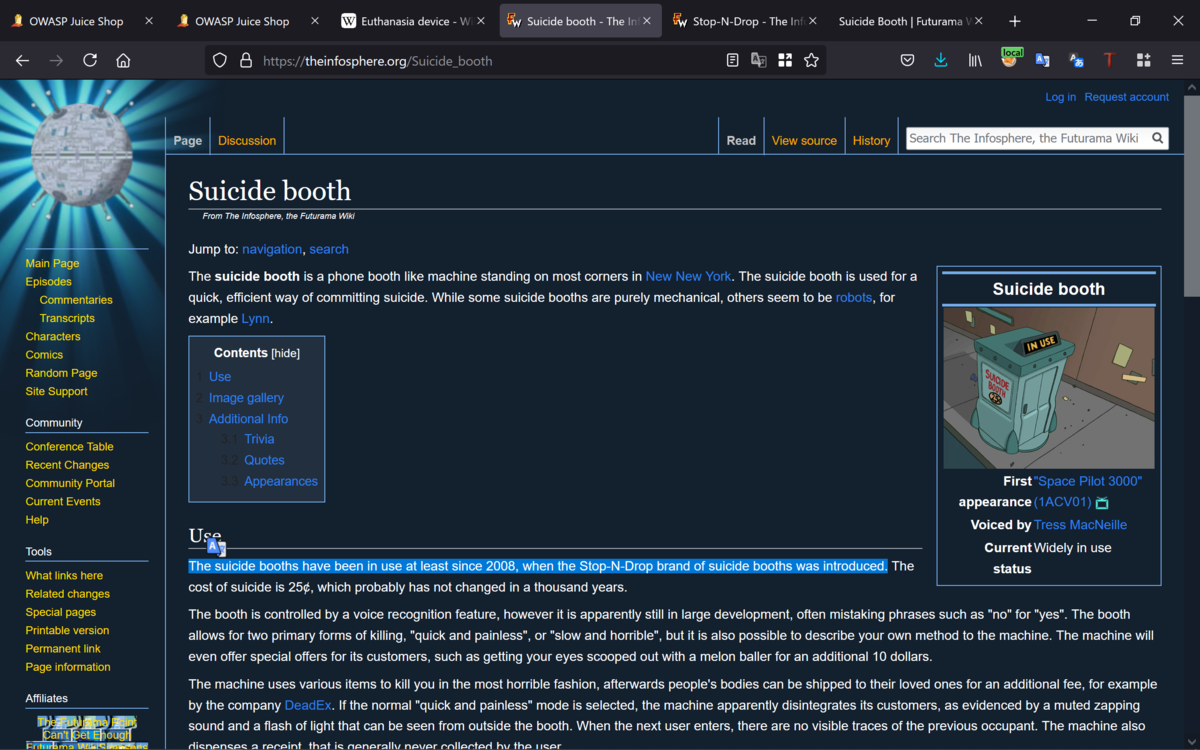
Task: Click the address bar translate page icon
Action: pos(759,61)
